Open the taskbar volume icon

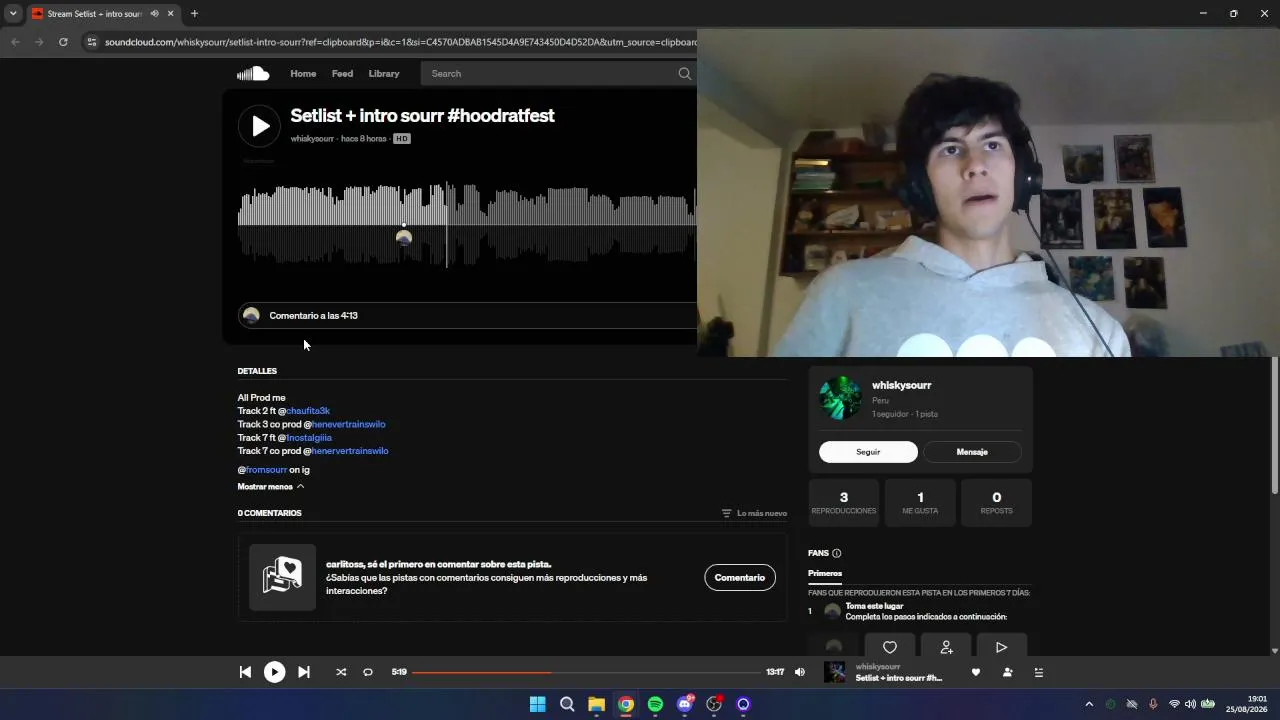tap(1190, 704)
